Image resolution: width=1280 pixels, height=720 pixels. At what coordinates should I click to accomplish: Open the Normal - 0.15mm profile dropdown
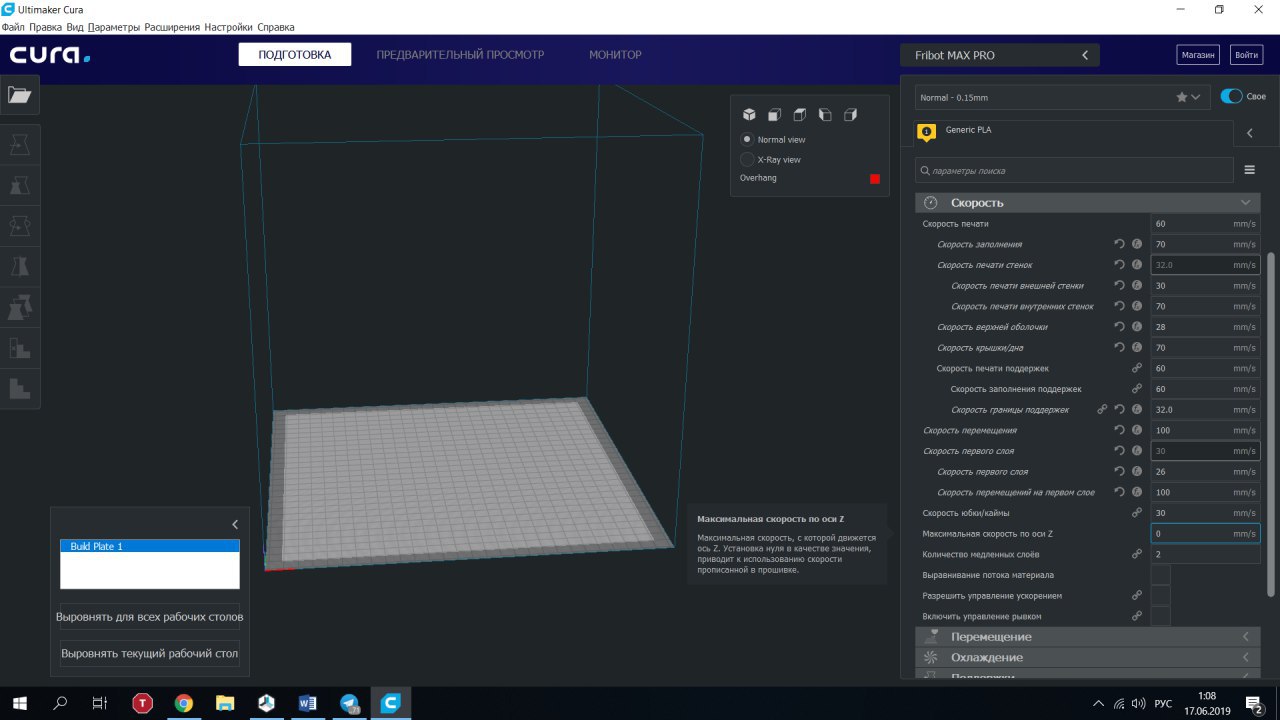[1062, 97]
